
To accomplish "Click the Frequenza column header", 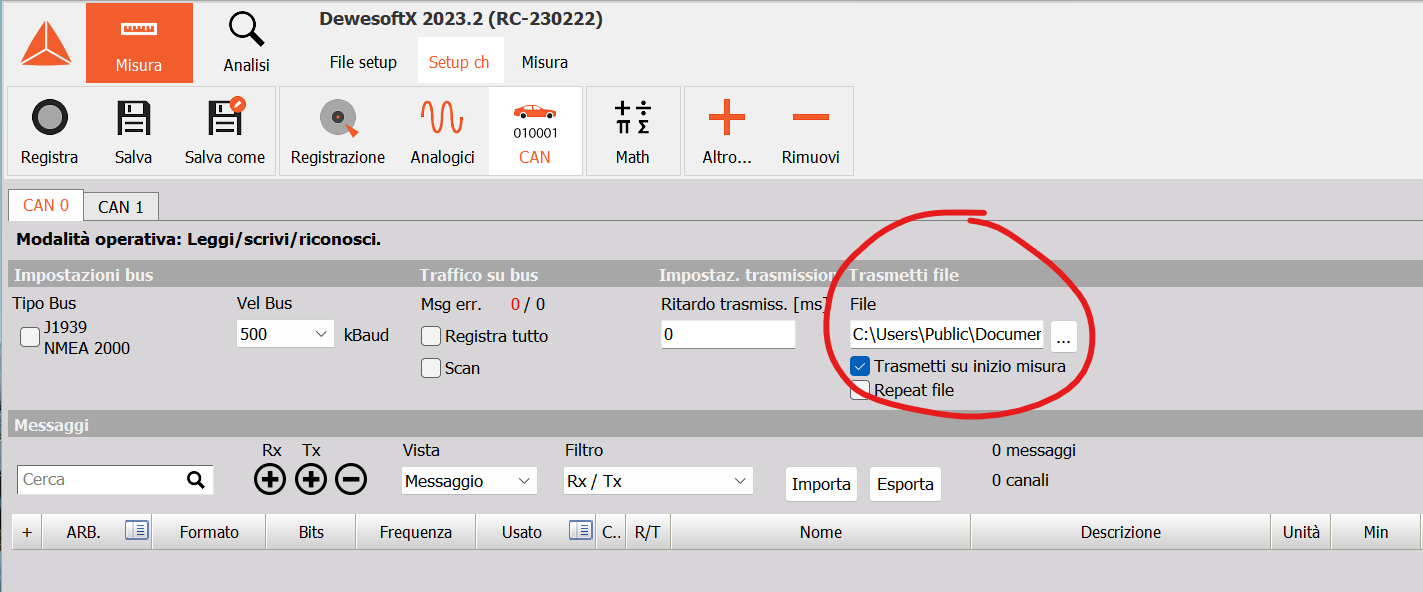I will [416, 532].
